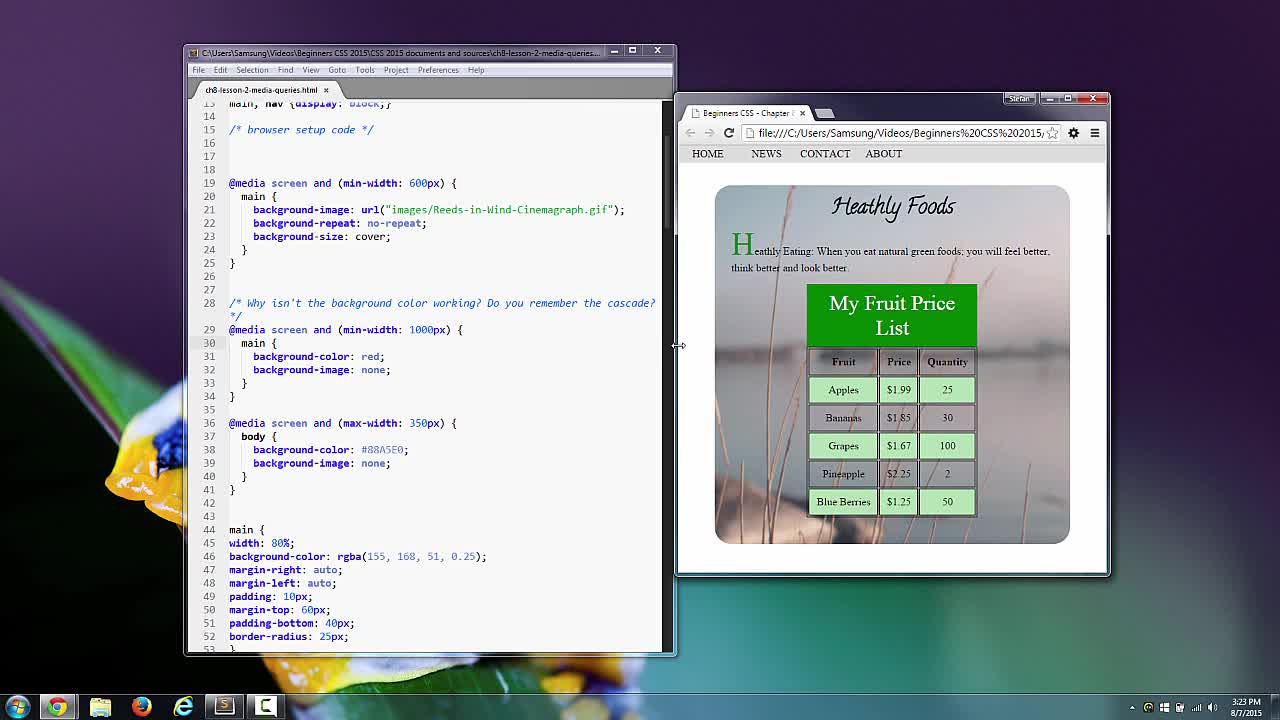This screenshot has width=1280, height=720.
Task: Go forward in the Chrome window
Action: pos(709,133)
